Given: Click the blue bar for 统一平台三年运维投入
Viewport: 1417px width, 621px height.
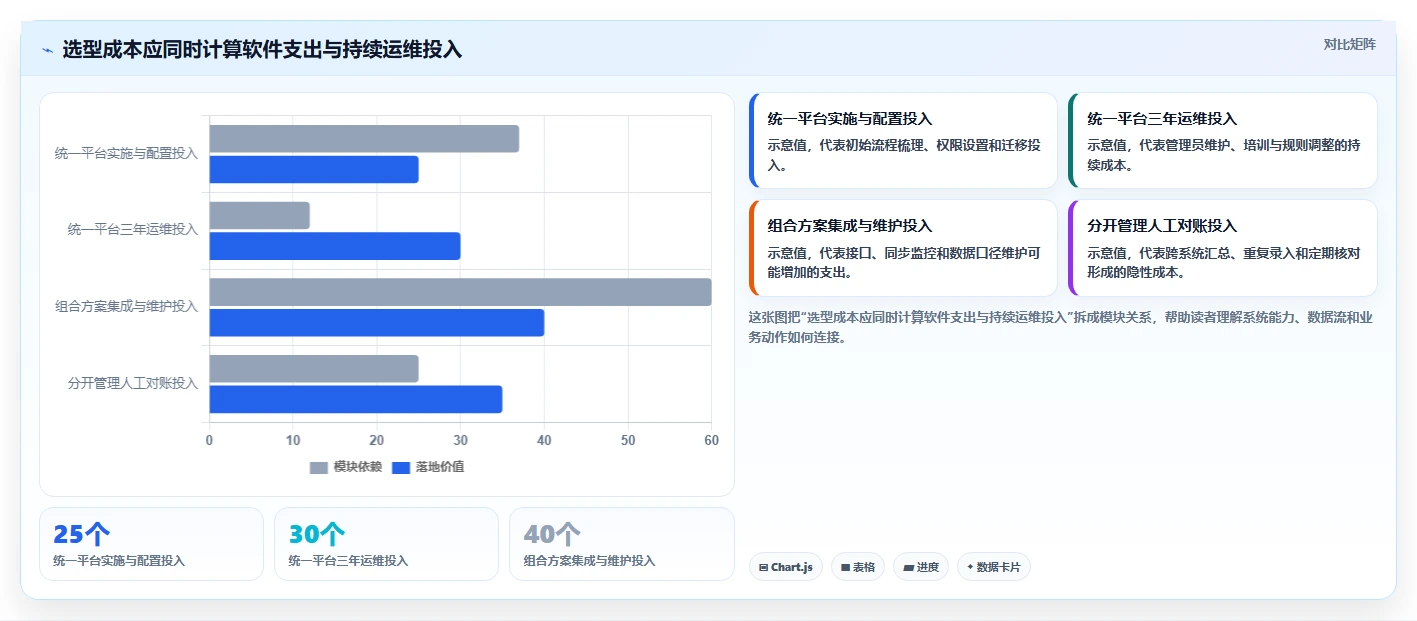Looking at the screenshot, I should (335, 246).
